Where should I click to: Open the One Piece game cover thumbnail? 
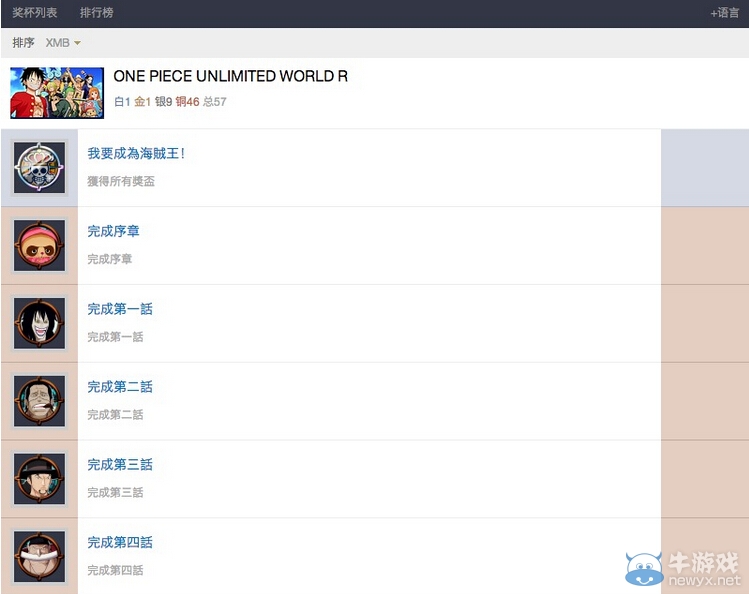pos(57,93)
